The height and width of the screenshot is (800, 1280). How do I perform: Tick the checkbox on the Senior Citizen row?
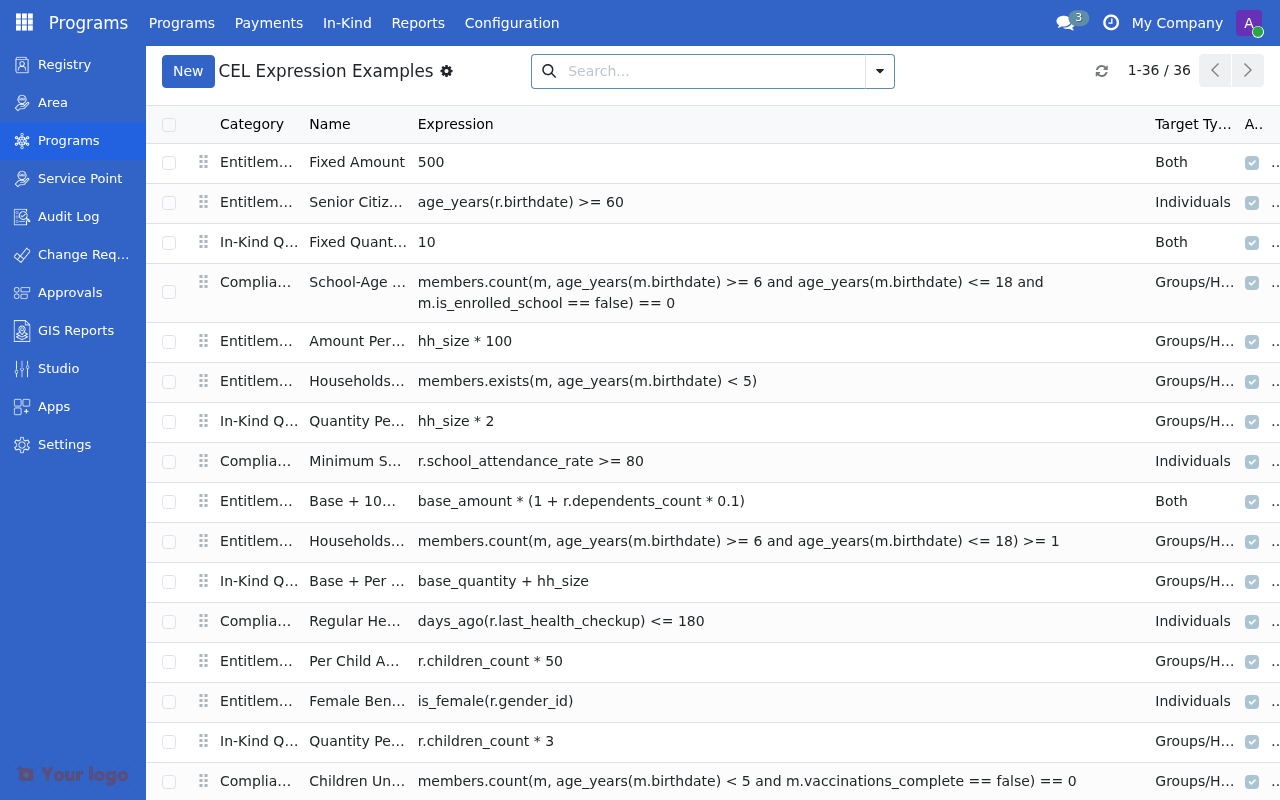pos(168,202)
